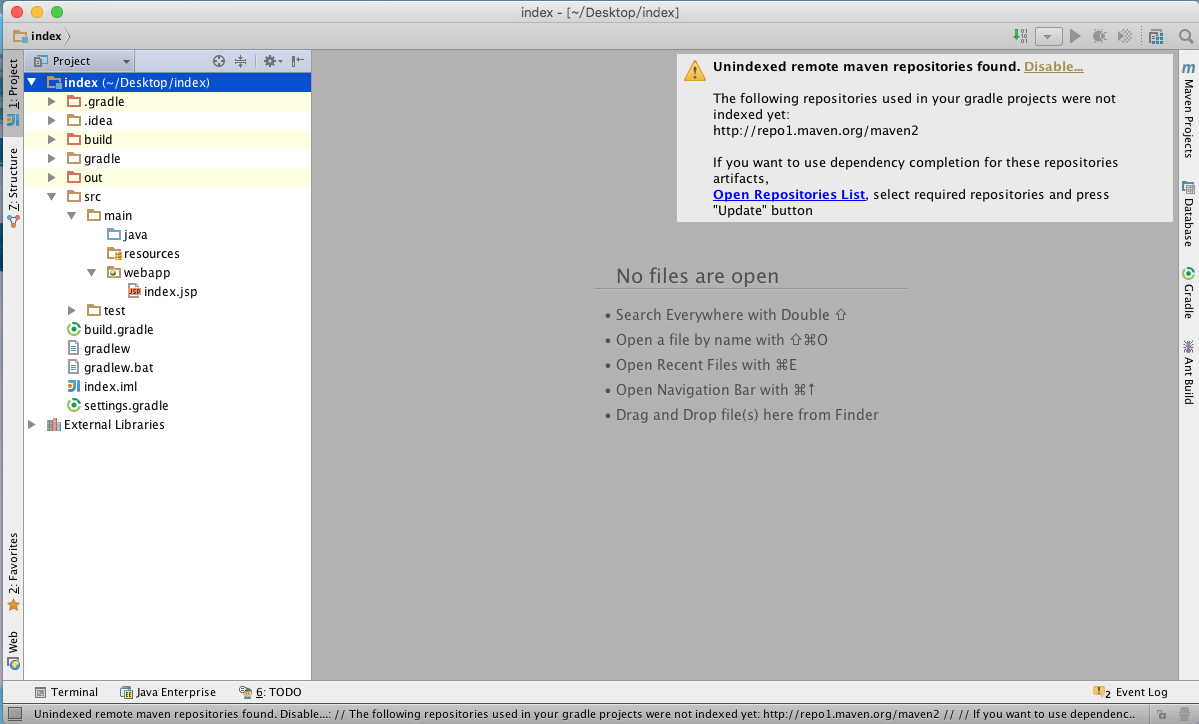Click the Make Project build icon

[x=1020, y=36]
